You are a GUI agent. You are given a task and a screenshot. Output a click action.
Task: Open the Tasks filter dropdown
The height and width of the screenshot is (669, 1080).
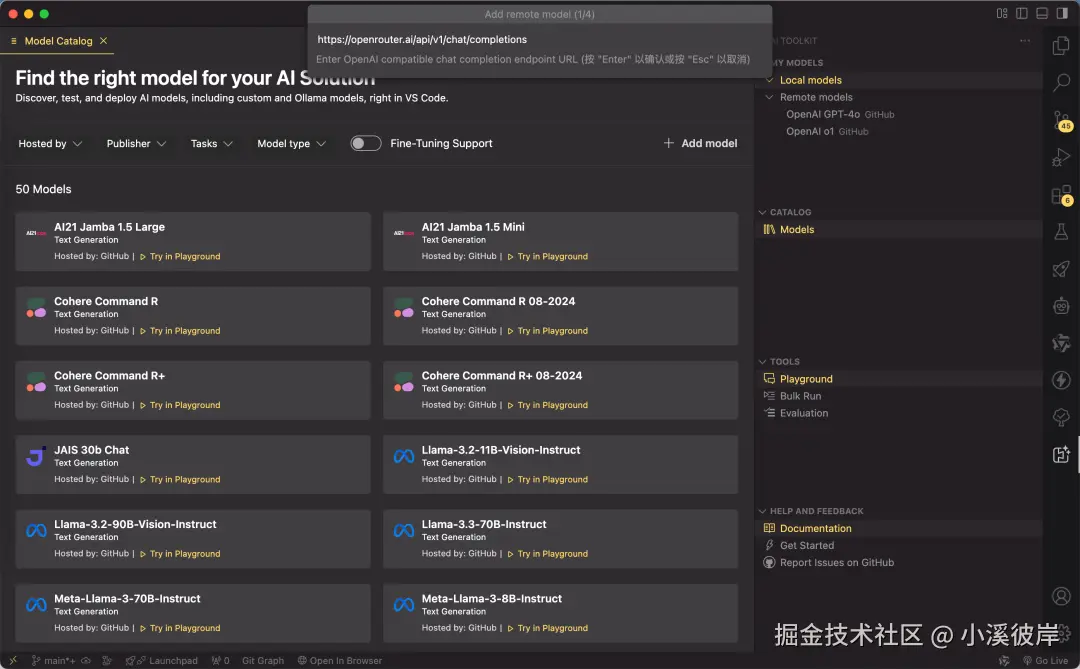click(x=211, y=143)
